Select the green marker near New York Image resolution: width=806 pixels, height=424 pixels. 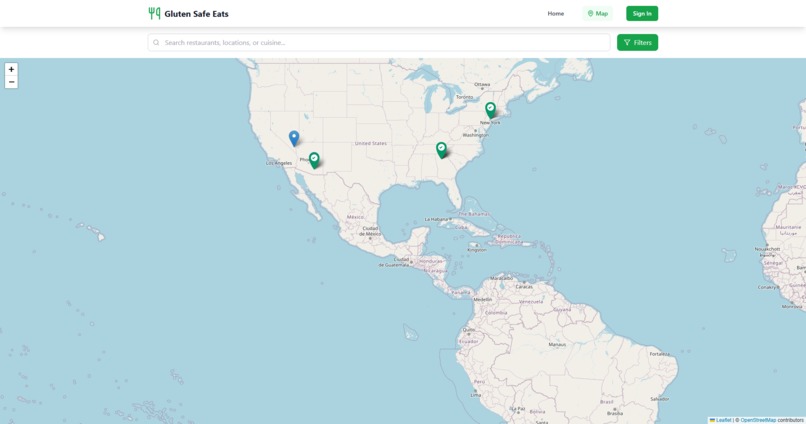(490, 110)
